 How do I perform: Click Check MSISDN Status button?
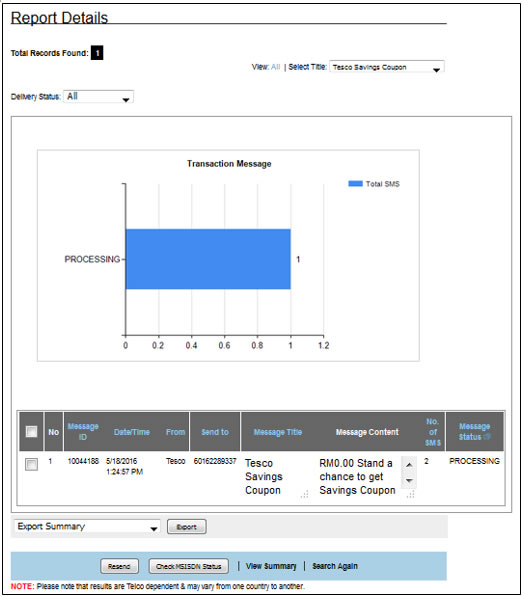189,566
